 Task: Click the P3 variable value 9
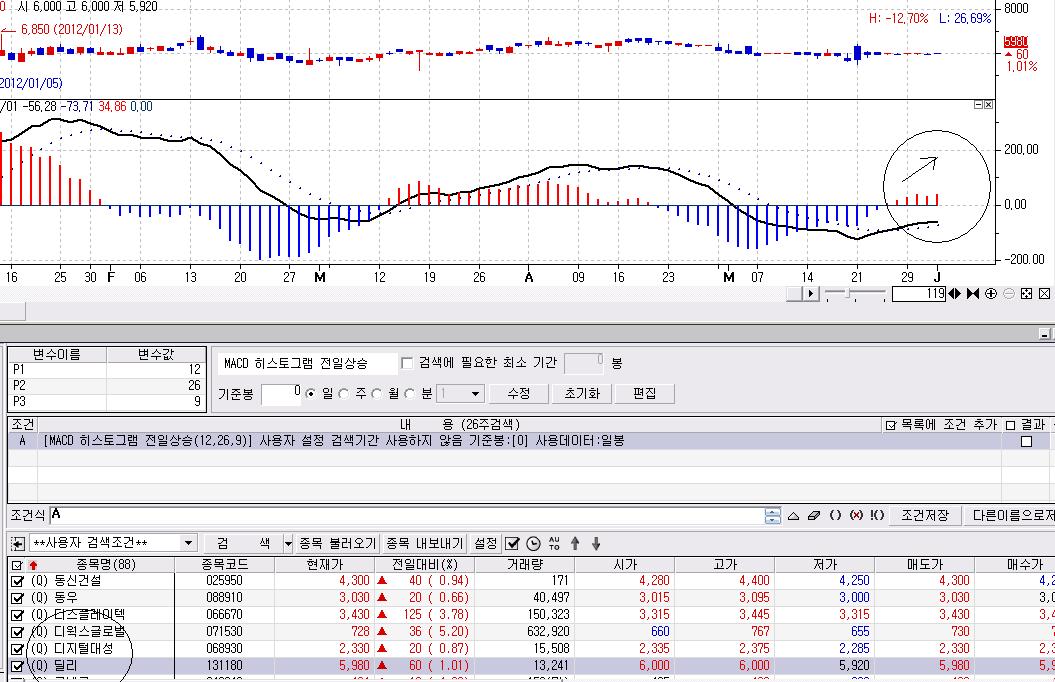(156, 402)
